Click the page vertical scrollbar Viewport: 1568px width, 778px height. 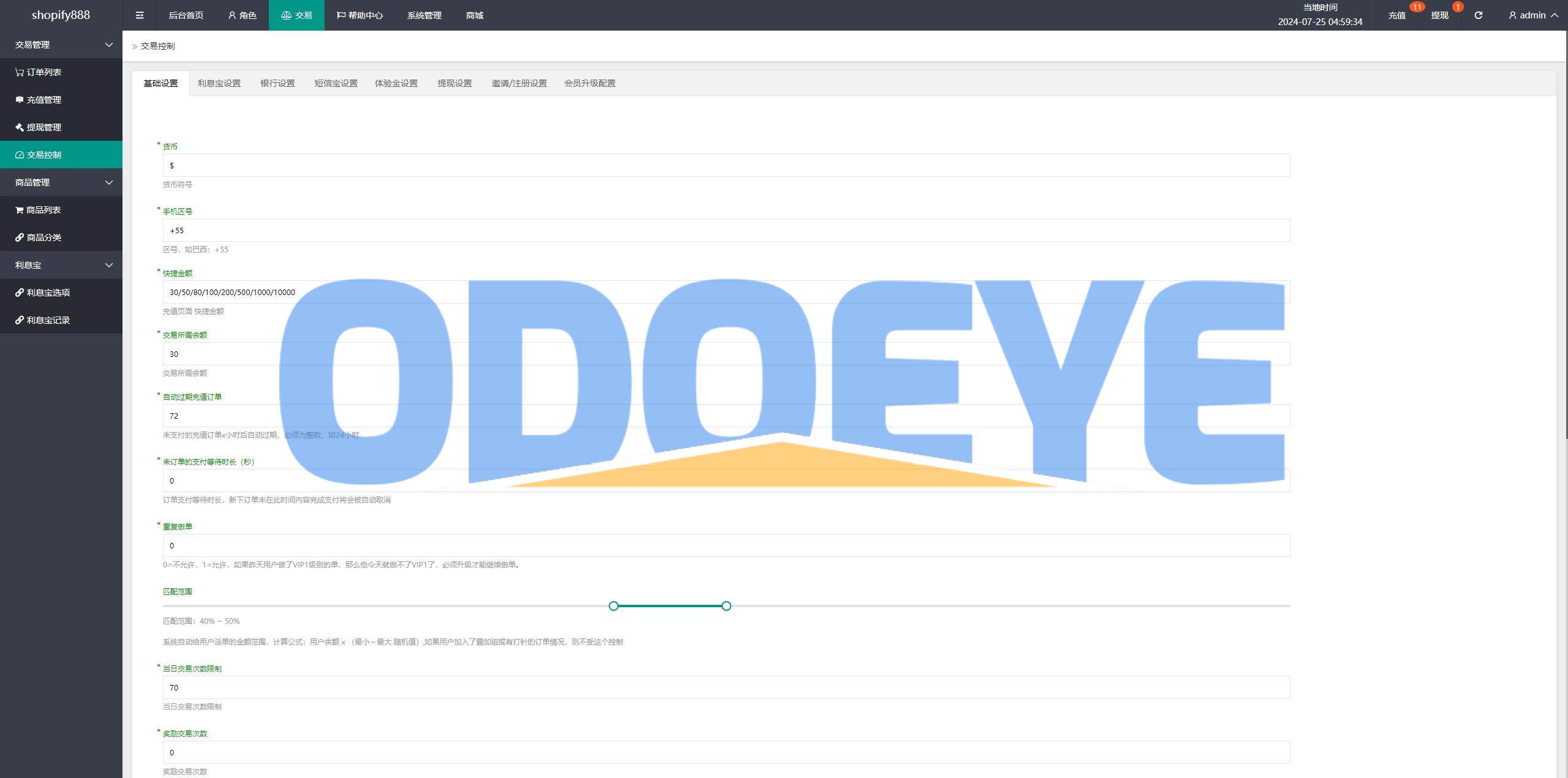pyautogui.click(x=1566, y=234)
